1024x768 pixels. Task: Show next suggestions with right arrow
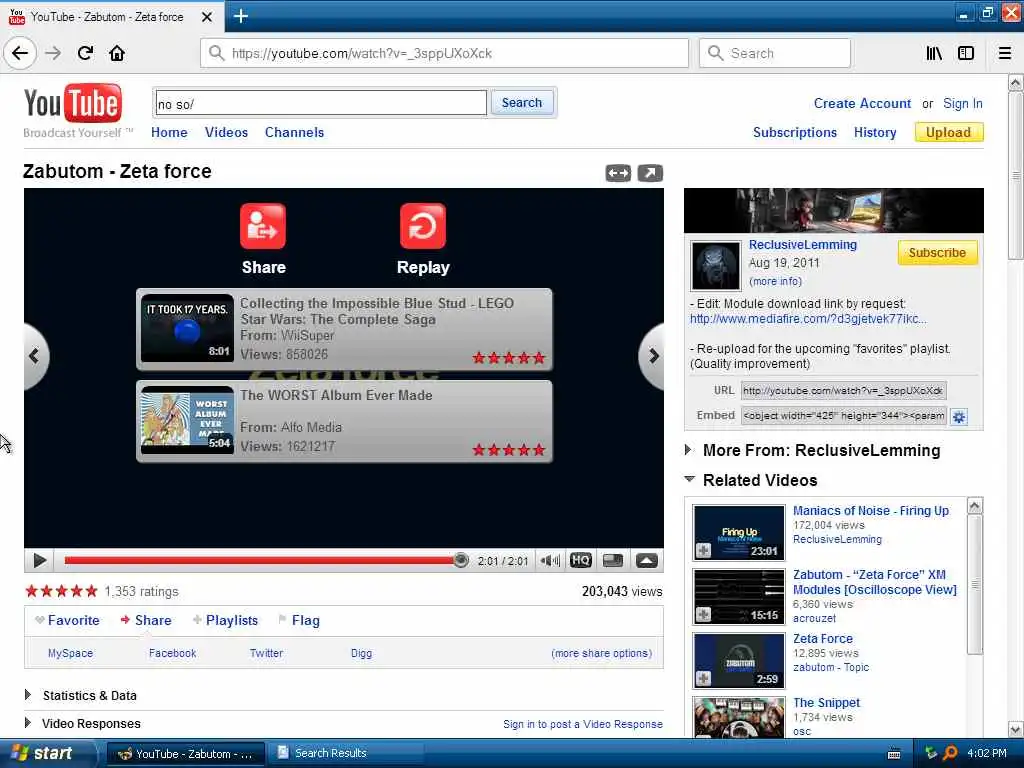652,356
